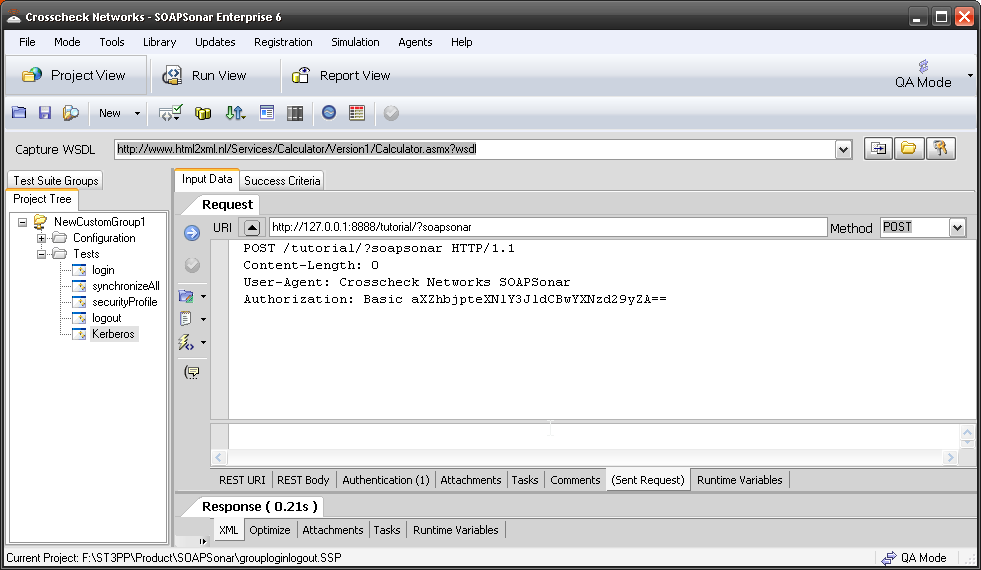Click the horizontal scrollbar right arrow

tap(950, 457)
